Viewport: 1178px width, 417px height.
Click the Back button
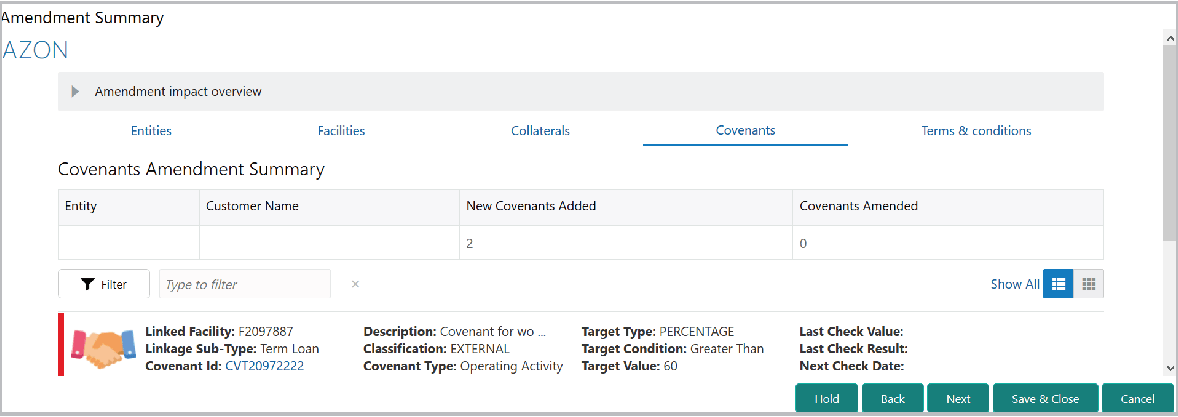click(892, 399)
